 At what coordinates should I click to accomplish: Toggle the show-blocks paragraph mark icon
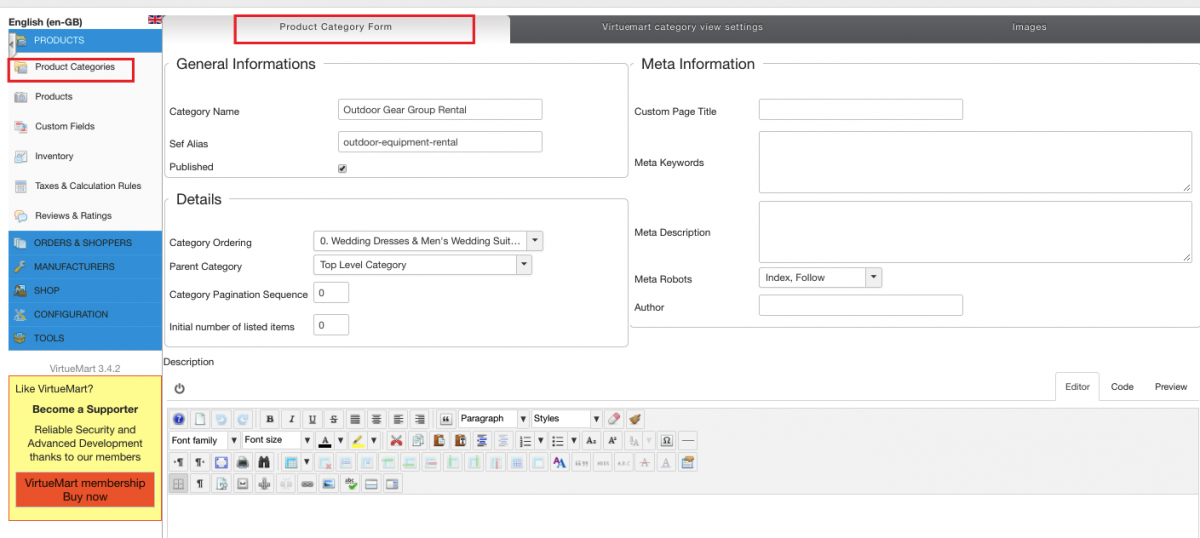(x=199, y=484)
